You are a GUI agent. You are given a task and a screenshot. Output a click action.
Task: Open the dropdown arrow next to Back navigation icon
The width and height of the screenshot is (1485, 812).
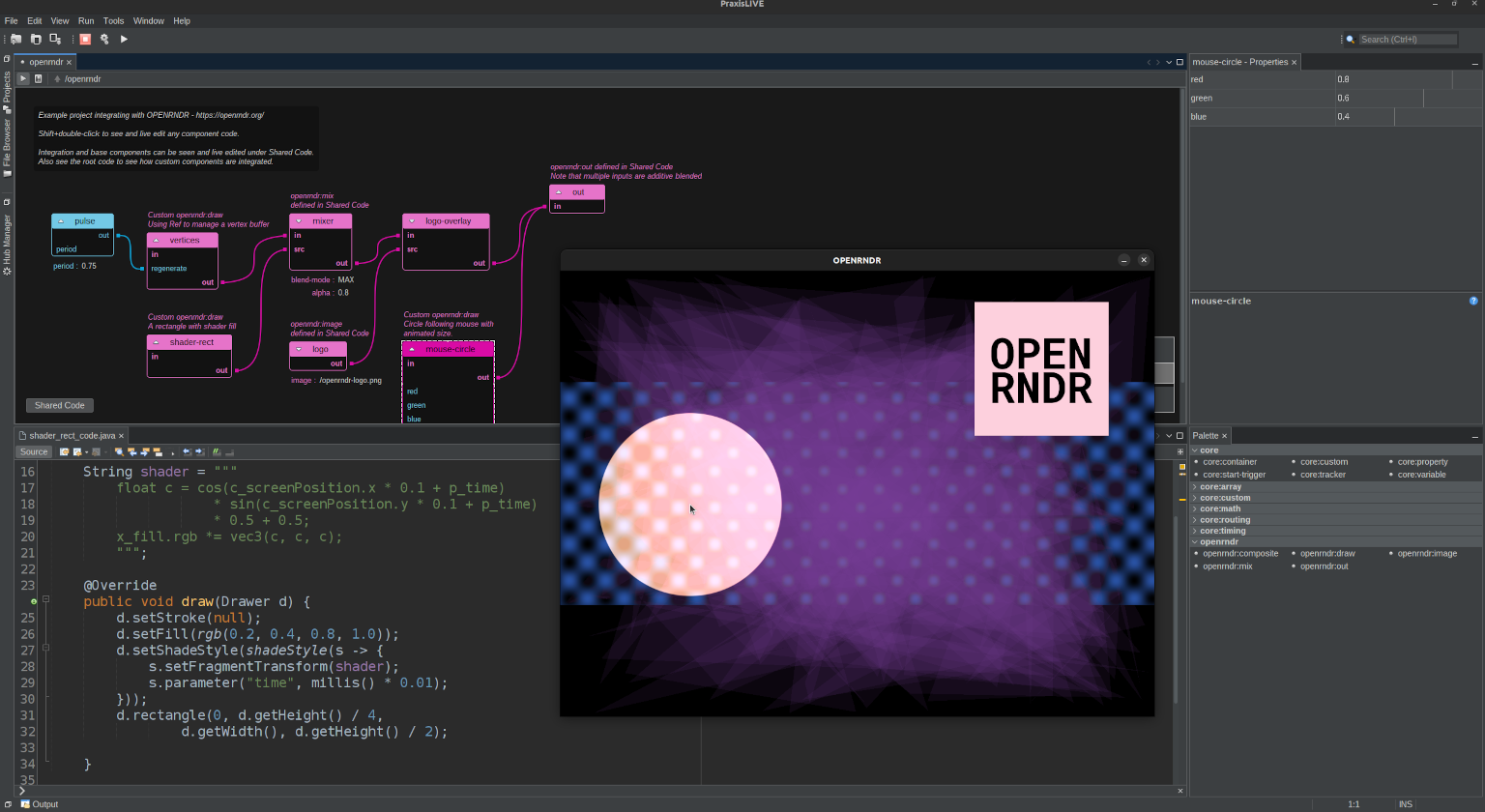tap(87, 452)
